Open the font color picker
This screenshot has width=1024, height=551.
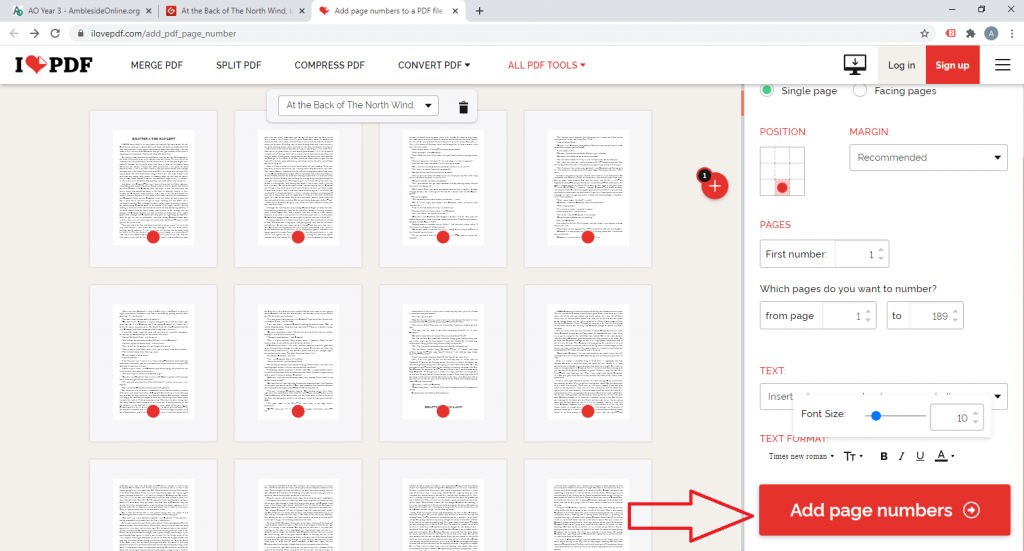pyautogui.click(x=944, y=456)
